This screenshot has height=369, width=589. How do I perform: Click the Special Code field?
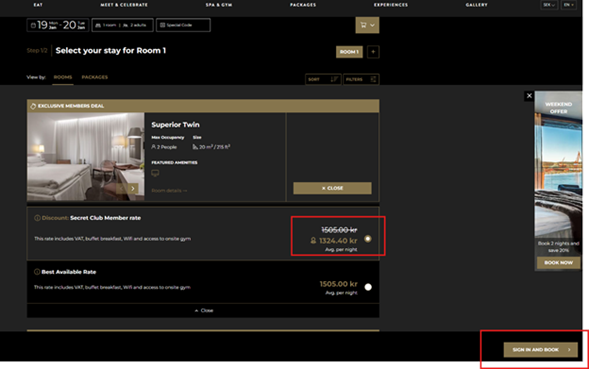(183, 25)
